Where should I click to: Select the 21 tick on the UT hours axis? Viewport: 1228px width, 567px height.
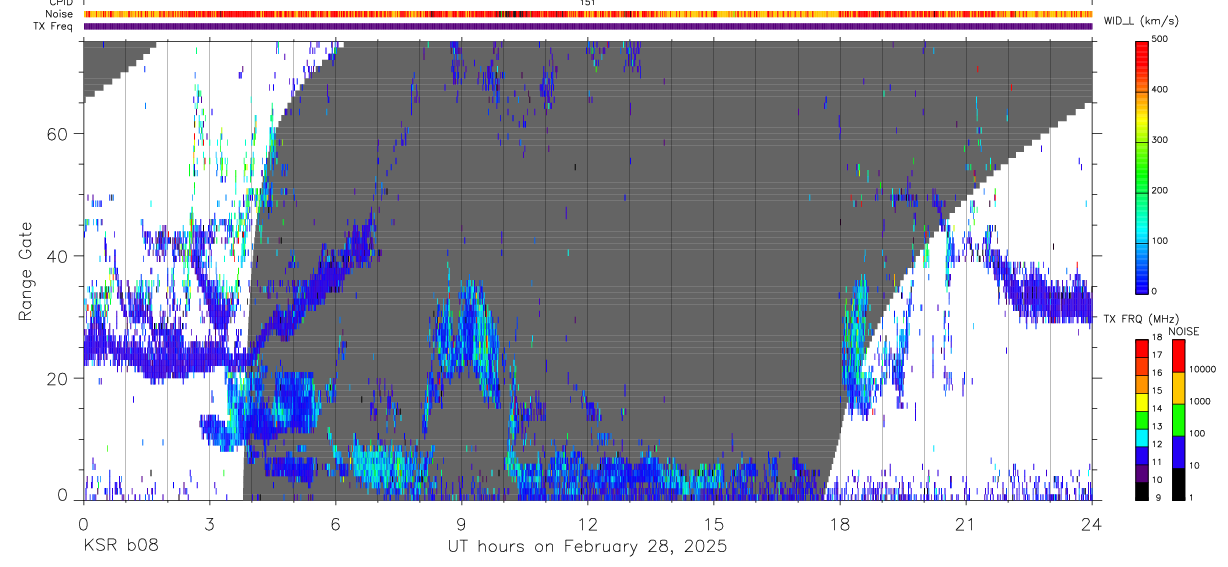click(x=966, y=523)
